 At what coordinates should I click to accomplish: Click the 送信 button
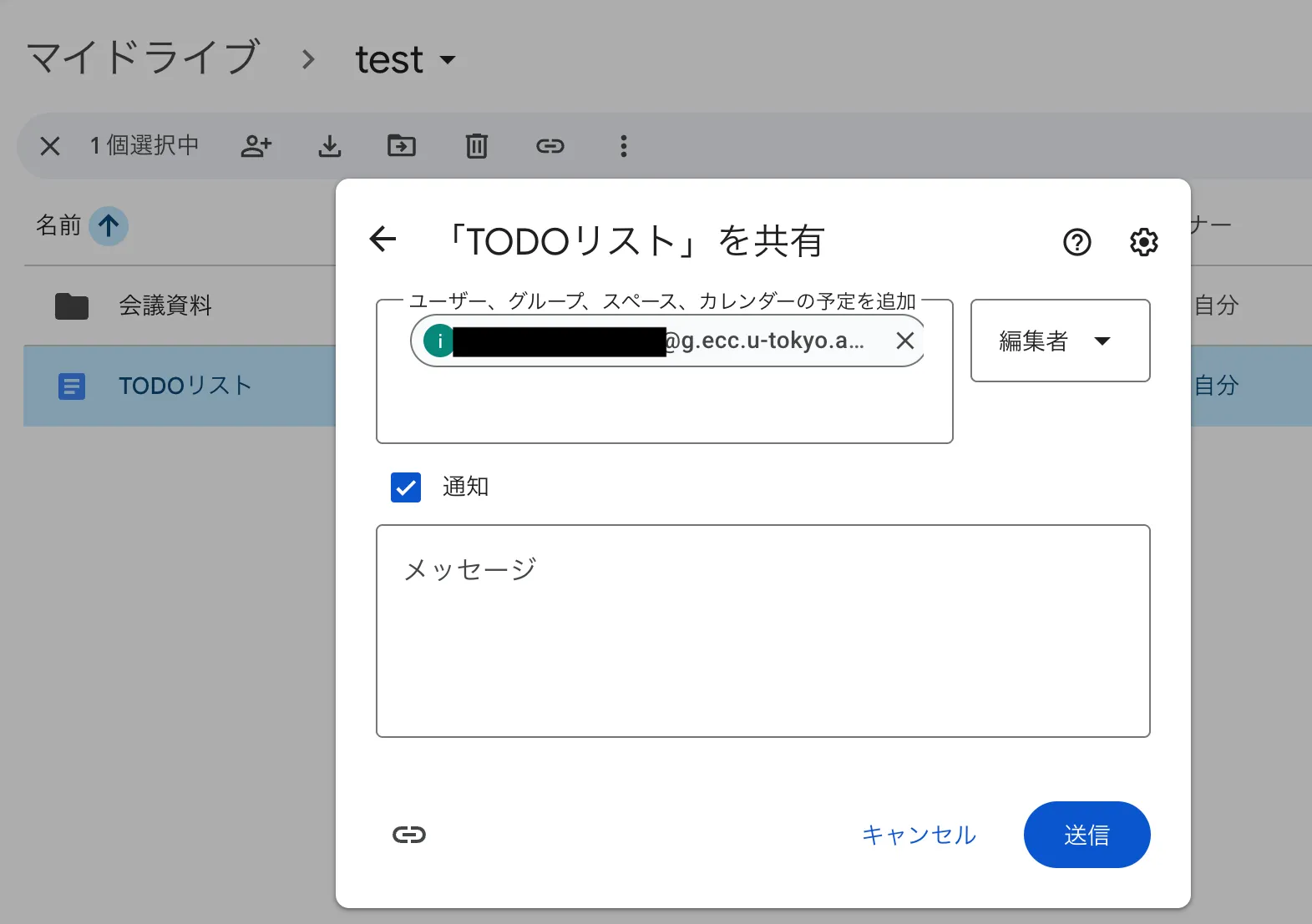(1087, 835)
